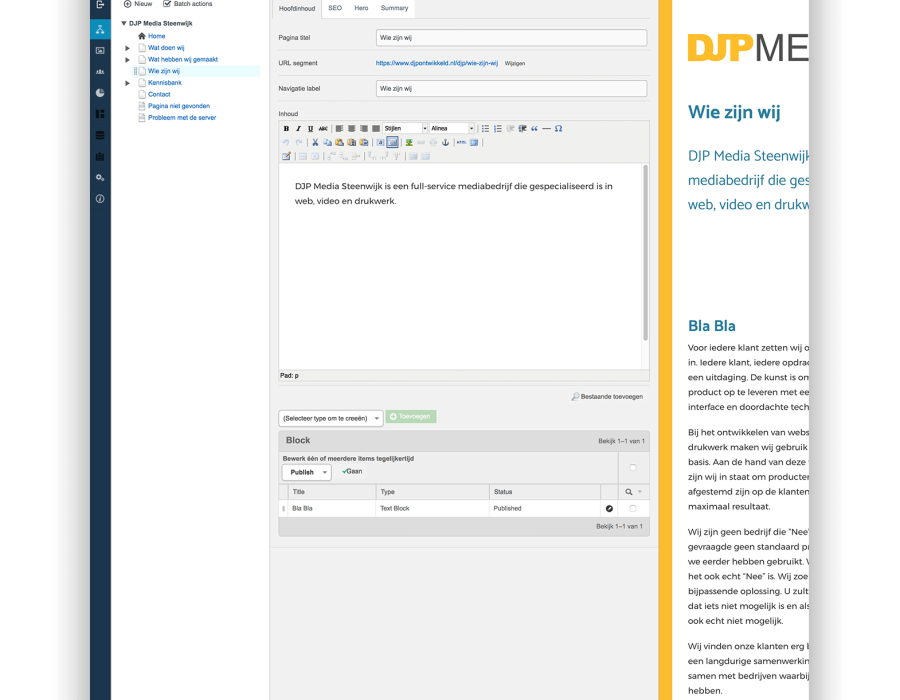Click the green Toevoegen button

click(411, 417)
